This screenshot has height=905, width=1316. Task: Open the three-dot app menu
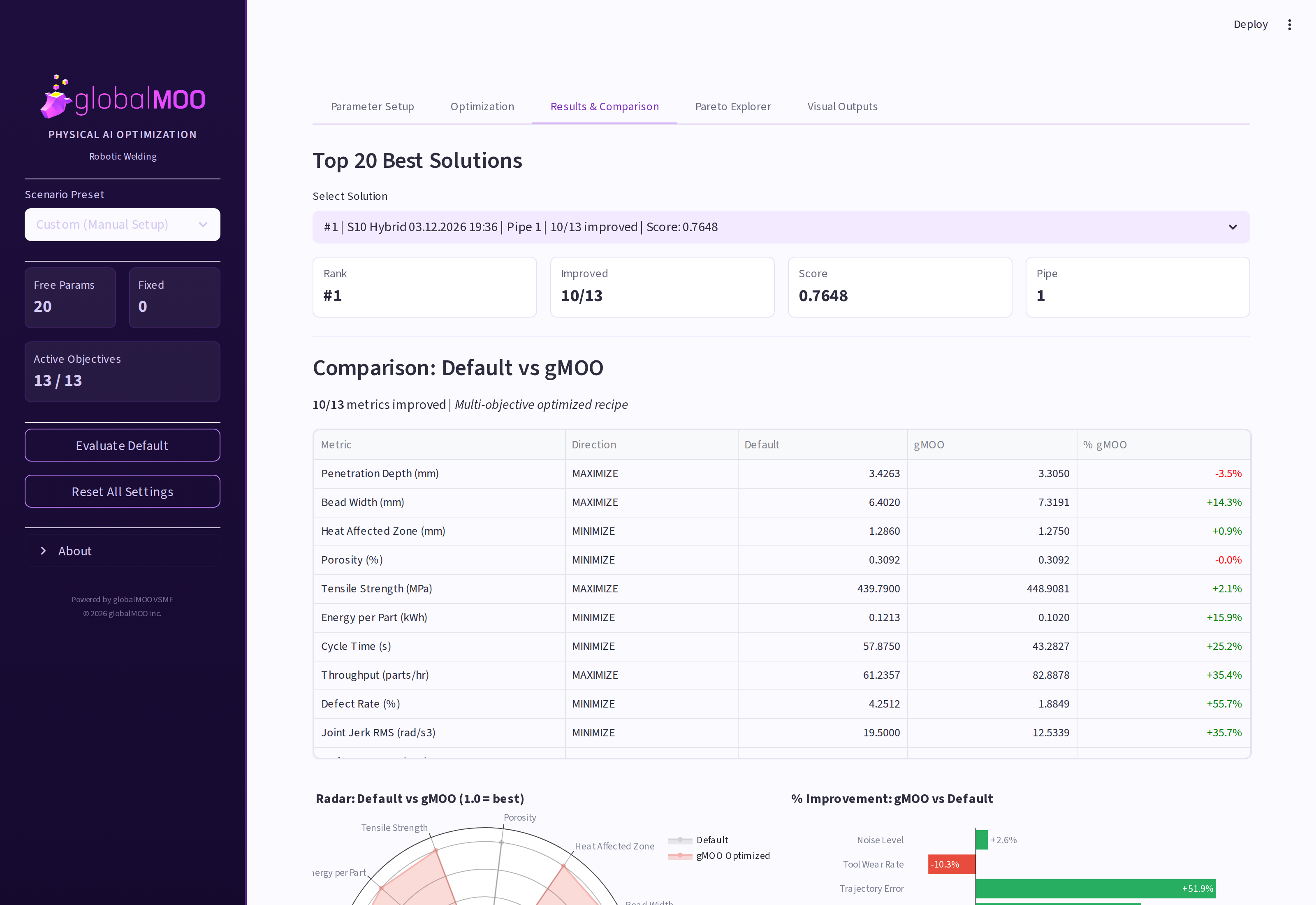pos(1289,24)
